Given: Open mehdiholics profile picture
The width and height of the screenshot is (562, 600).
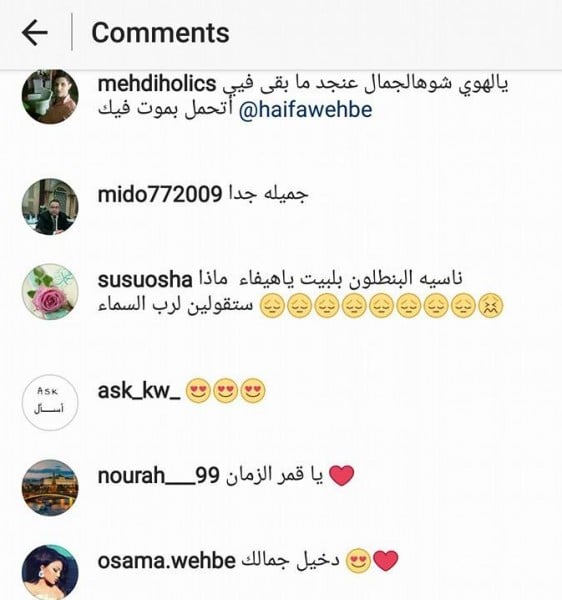Looking at the screenshot, I should (x=50, y=97).
